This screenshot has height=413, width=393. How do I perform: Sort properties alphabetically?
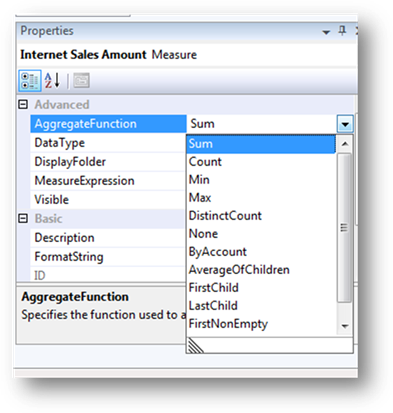click(53, 80)
